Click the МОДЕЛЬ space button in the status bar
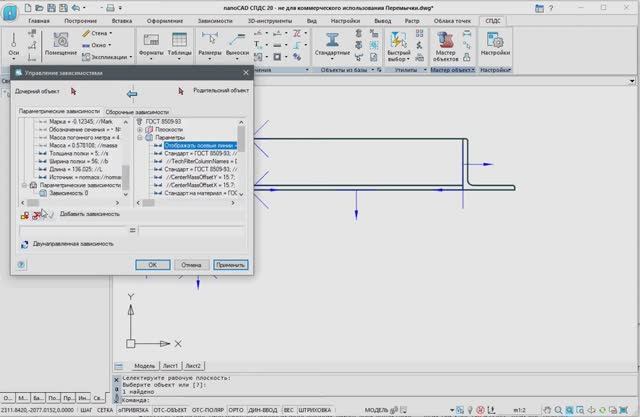This screenshot has width=640, height=417. 376,410
